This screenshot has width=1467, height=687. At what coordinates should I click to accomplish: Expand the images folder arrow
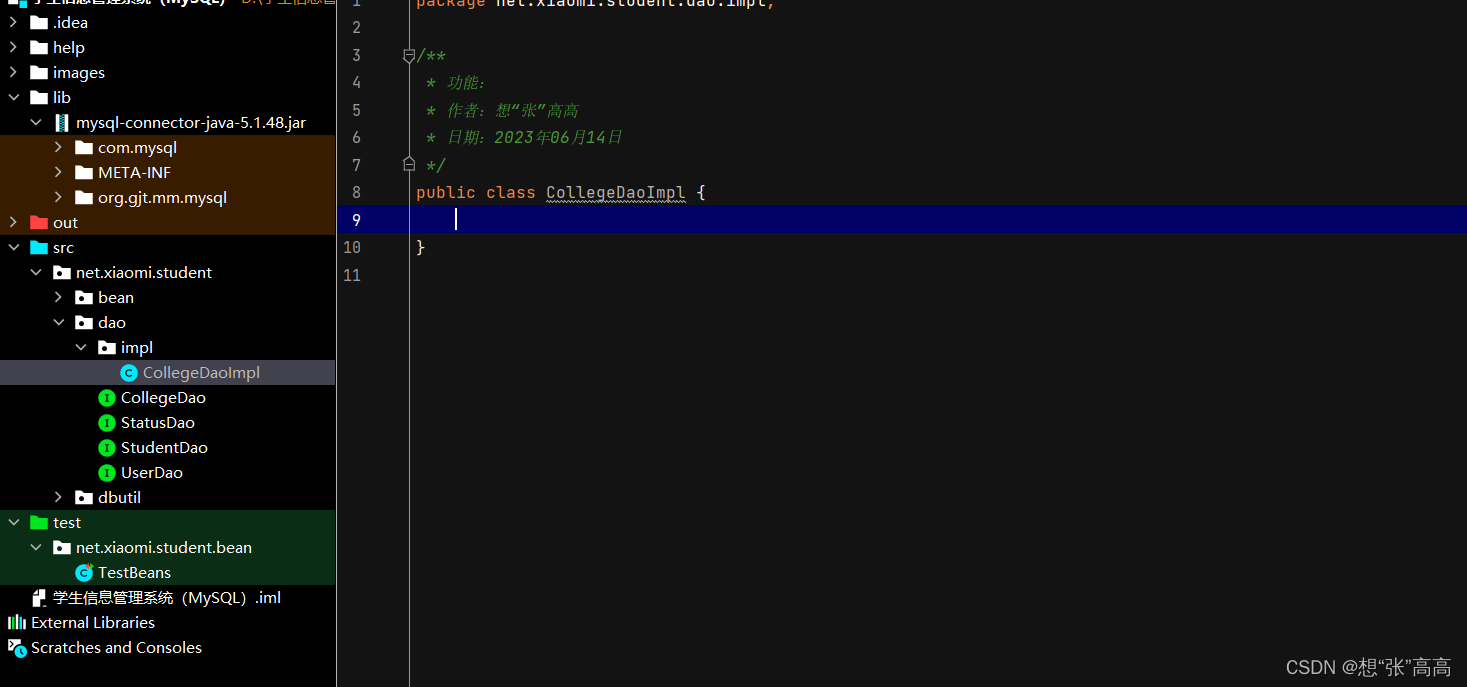coord(13,72)
